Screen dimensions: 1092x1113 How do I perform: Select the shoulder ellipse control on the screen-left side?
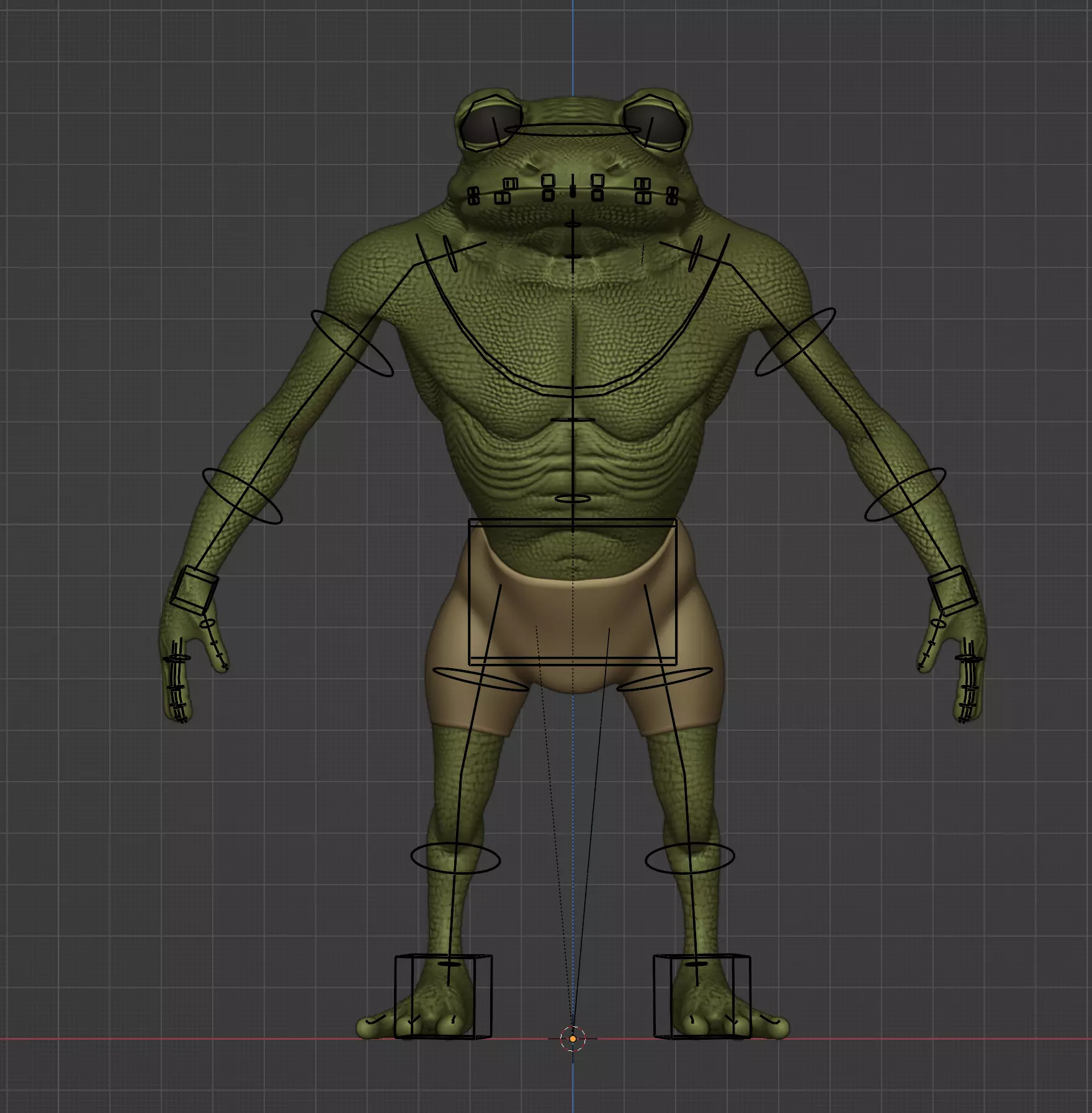(x=452, y=253)
